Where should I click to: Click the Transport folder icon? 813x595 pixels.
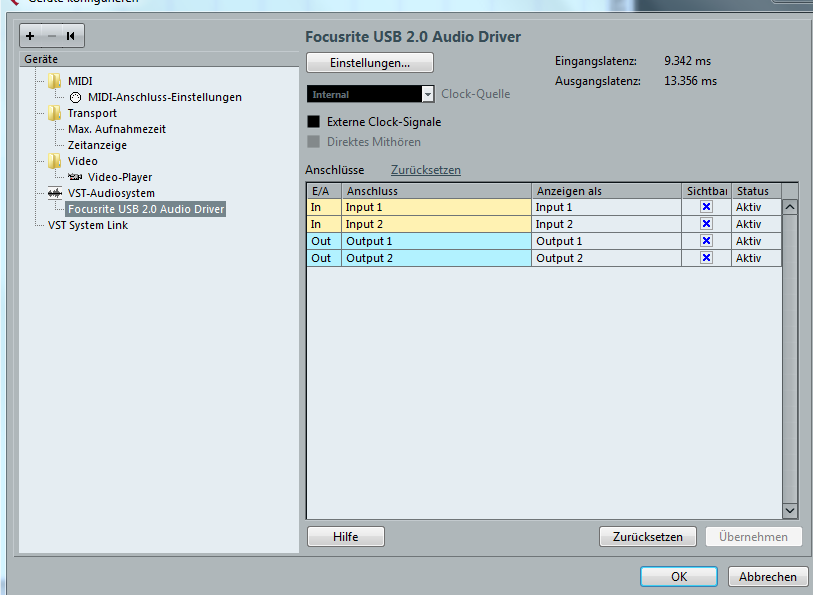coord(54,113)
